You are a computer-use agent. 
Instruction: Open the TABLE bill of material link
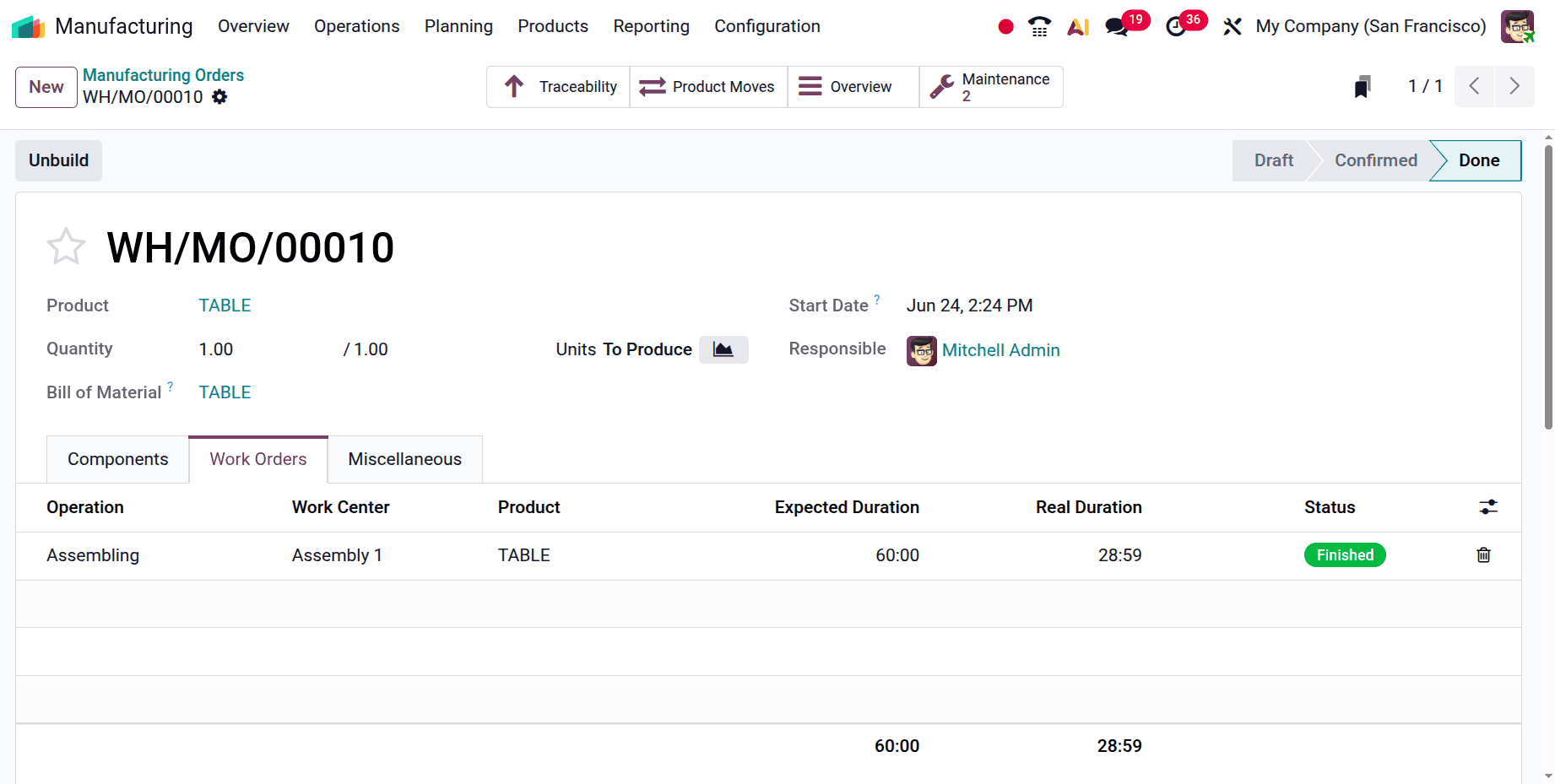coord(225,392)
